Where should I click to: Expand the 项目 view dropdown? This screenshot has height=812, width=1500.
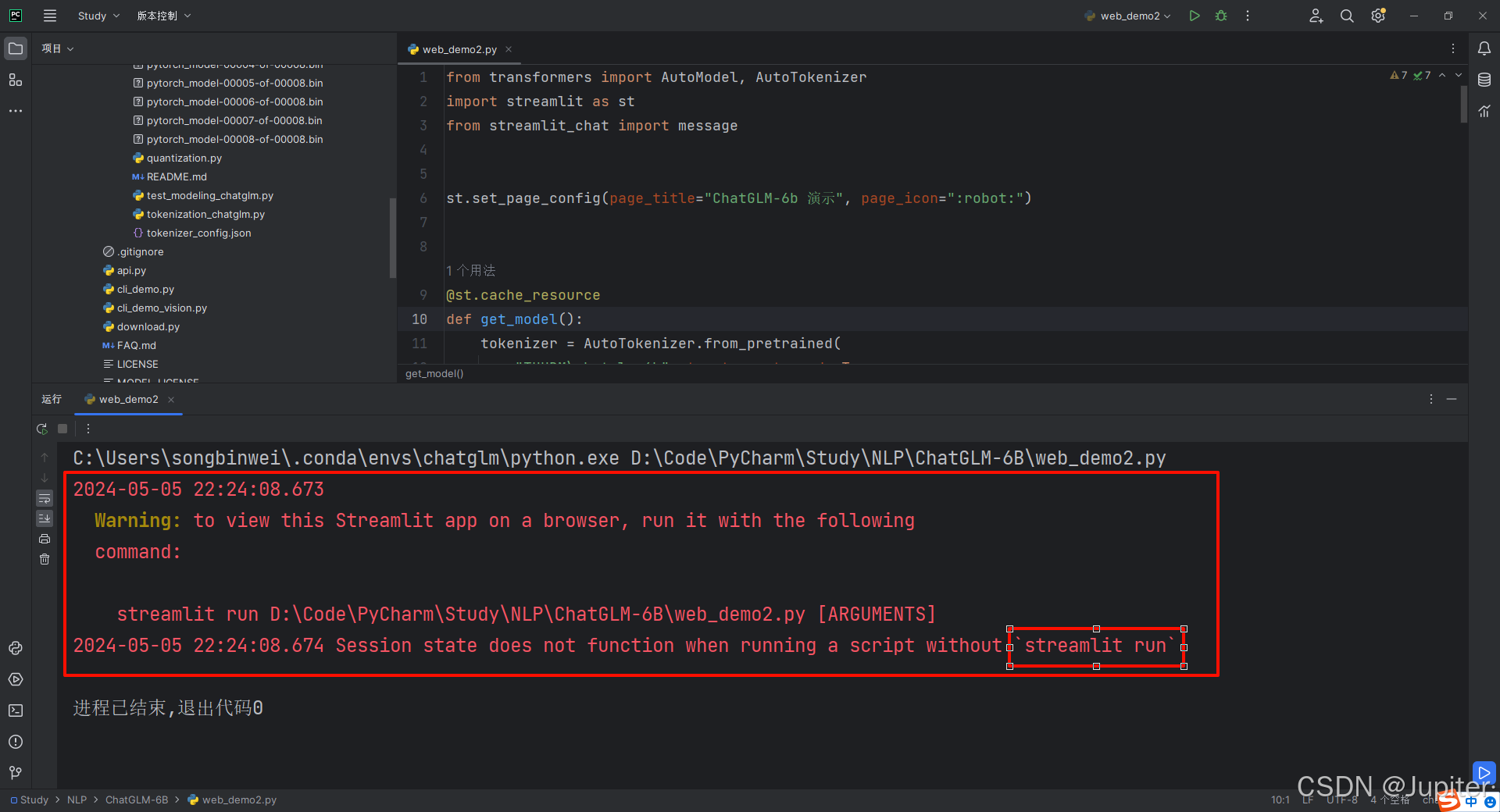click(58, 48)
